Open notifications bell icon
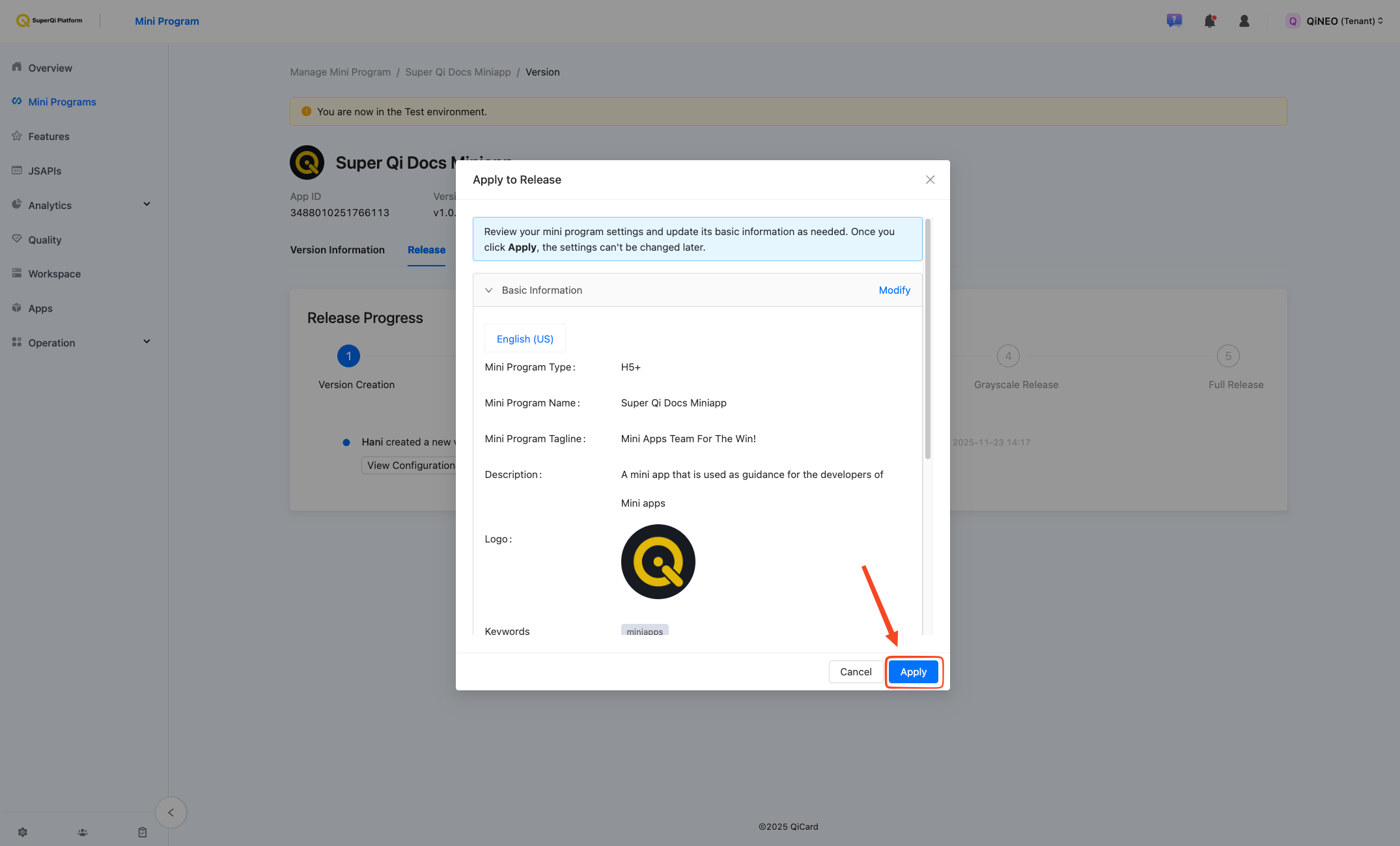This screenshot has width=1400, height=846. click(x=1209, y=21)
